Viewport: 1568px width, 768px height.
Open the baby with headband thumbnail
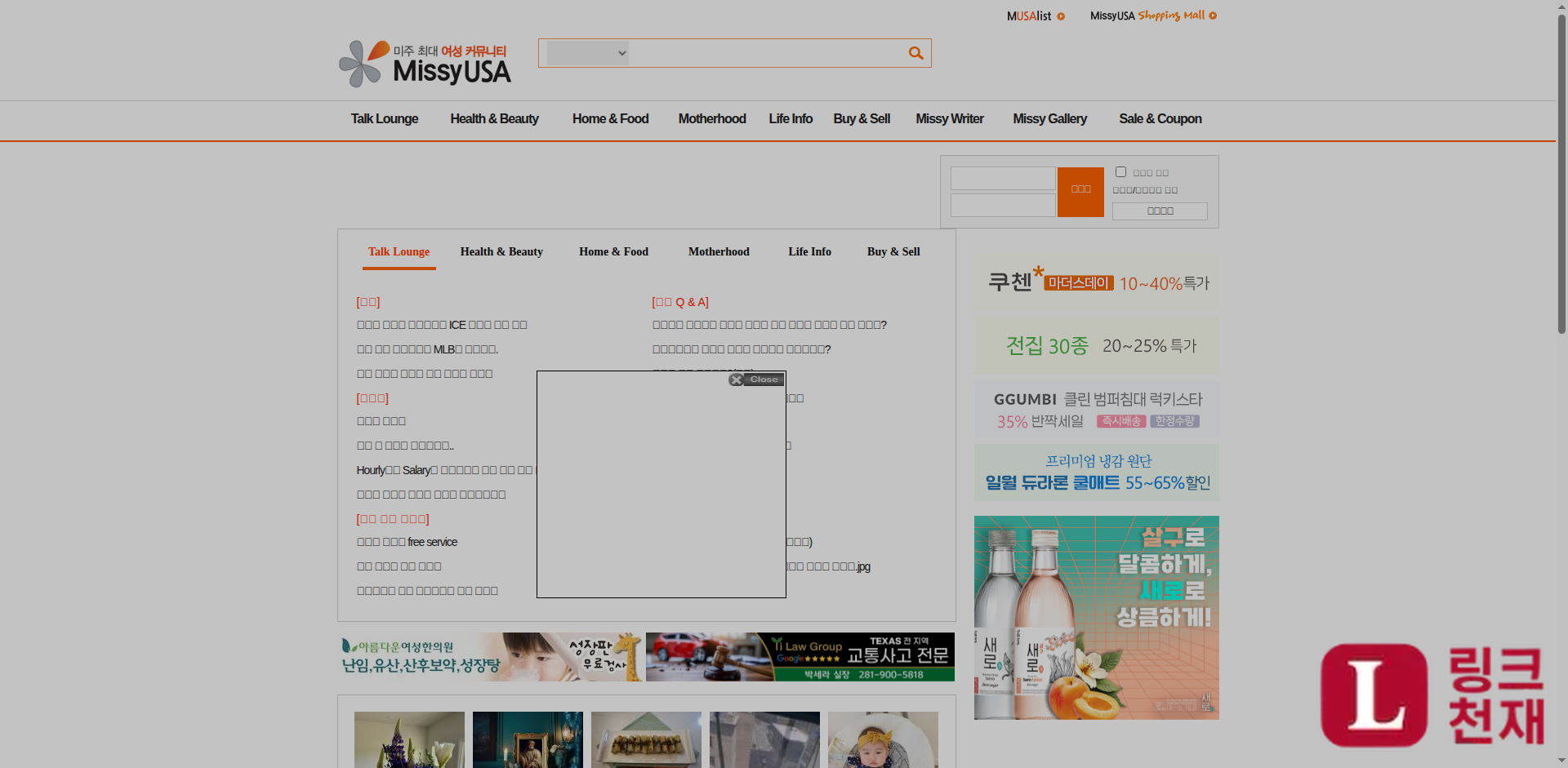883,739
